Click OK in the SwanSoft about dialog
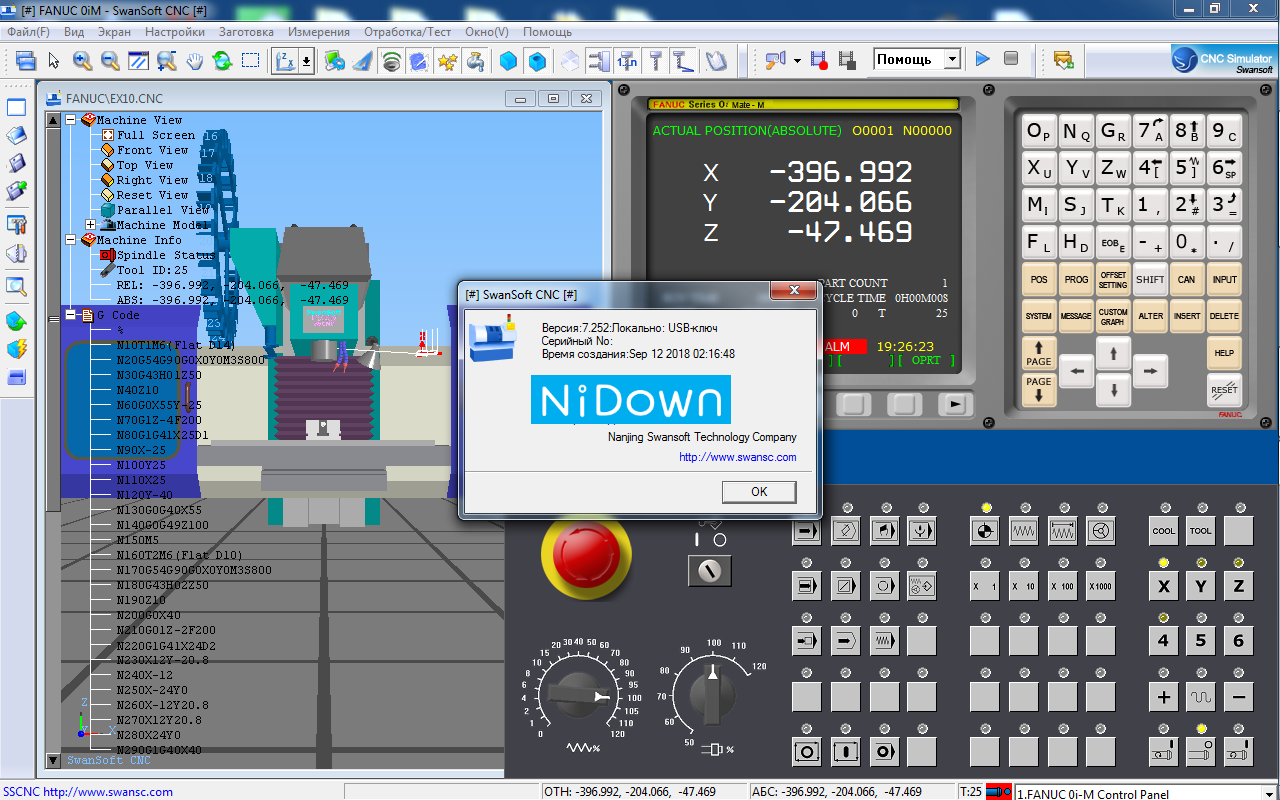This screenshot has height=800, width=1280. (759, 491)
